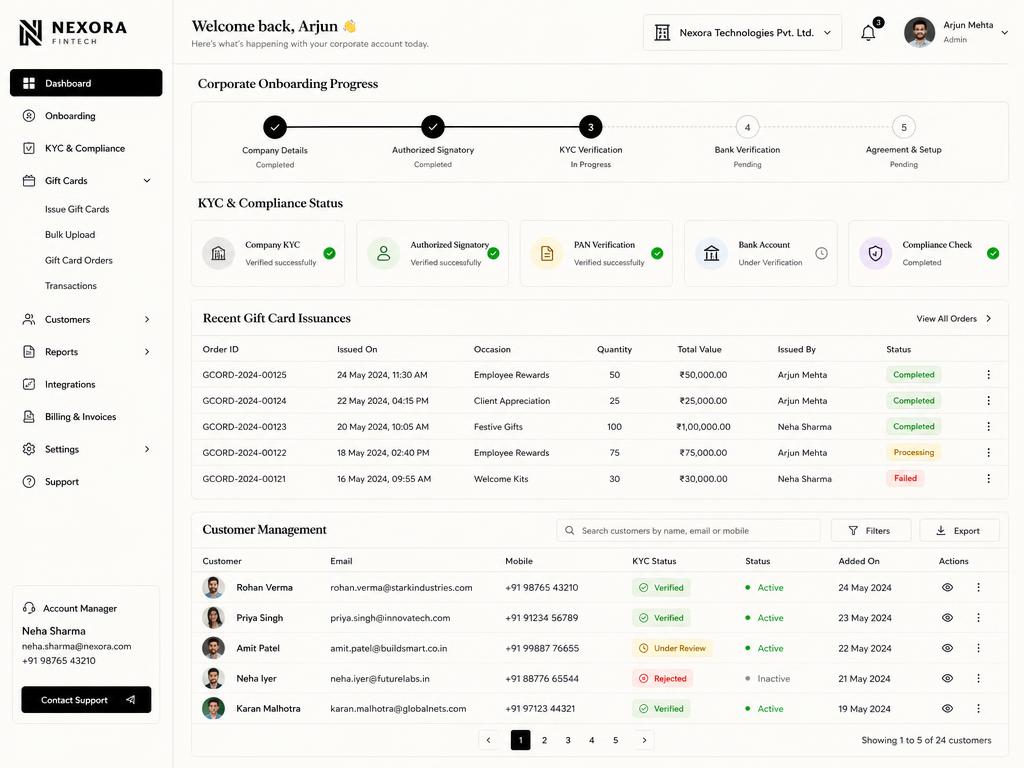Viewport: 1024px width, 768px height.
Task: Click the Bank Account pending clock icon
Action: point(822,253)
